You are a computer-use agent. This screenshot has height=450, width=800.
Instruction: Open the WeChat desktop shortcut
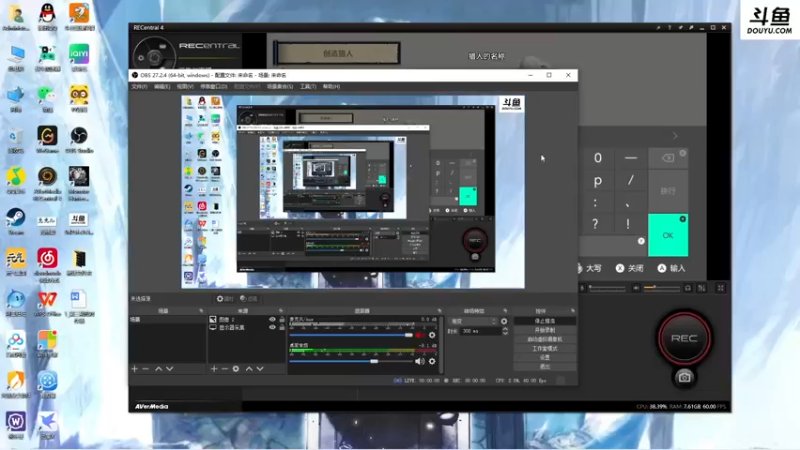click(x=47, y=98)
